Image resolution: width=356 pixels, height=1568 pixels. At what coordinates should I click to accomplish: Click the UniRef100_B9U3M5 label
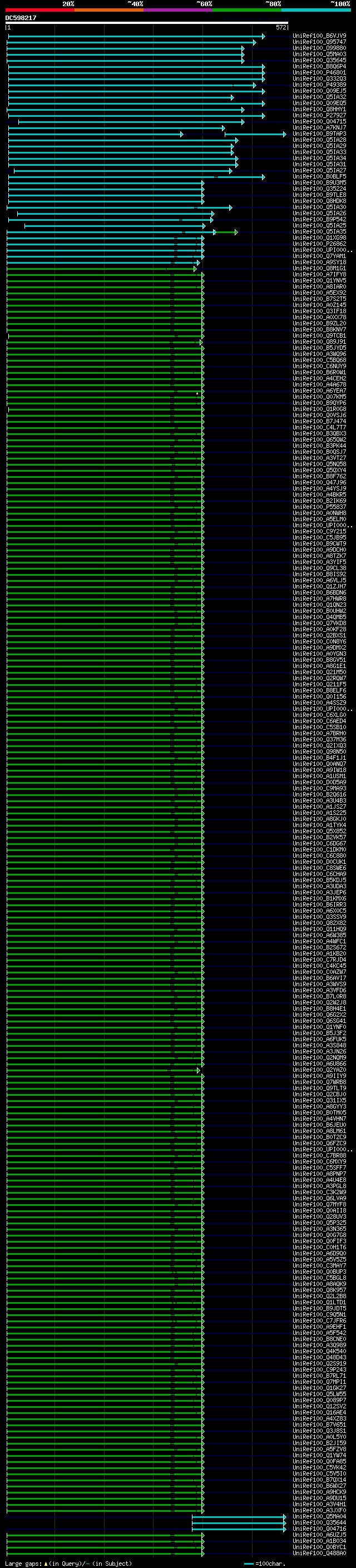319,182
